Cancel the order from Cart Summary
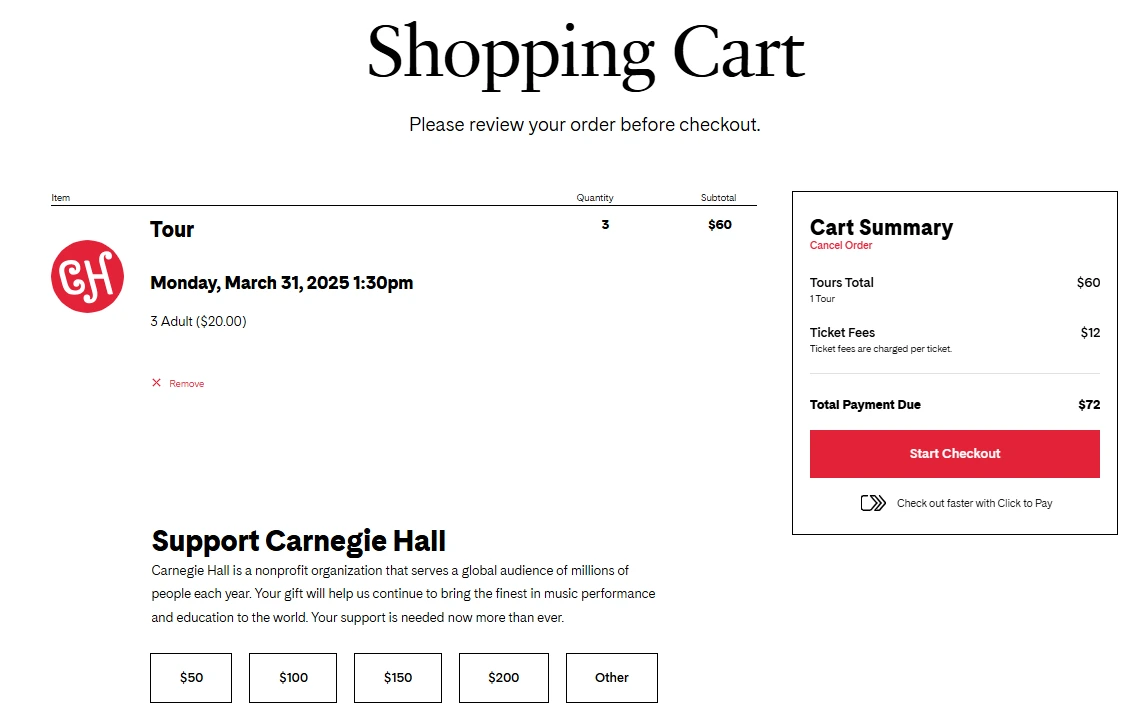Image resolution: width=1135 pixels, height=724 pixels. [841, 246]
